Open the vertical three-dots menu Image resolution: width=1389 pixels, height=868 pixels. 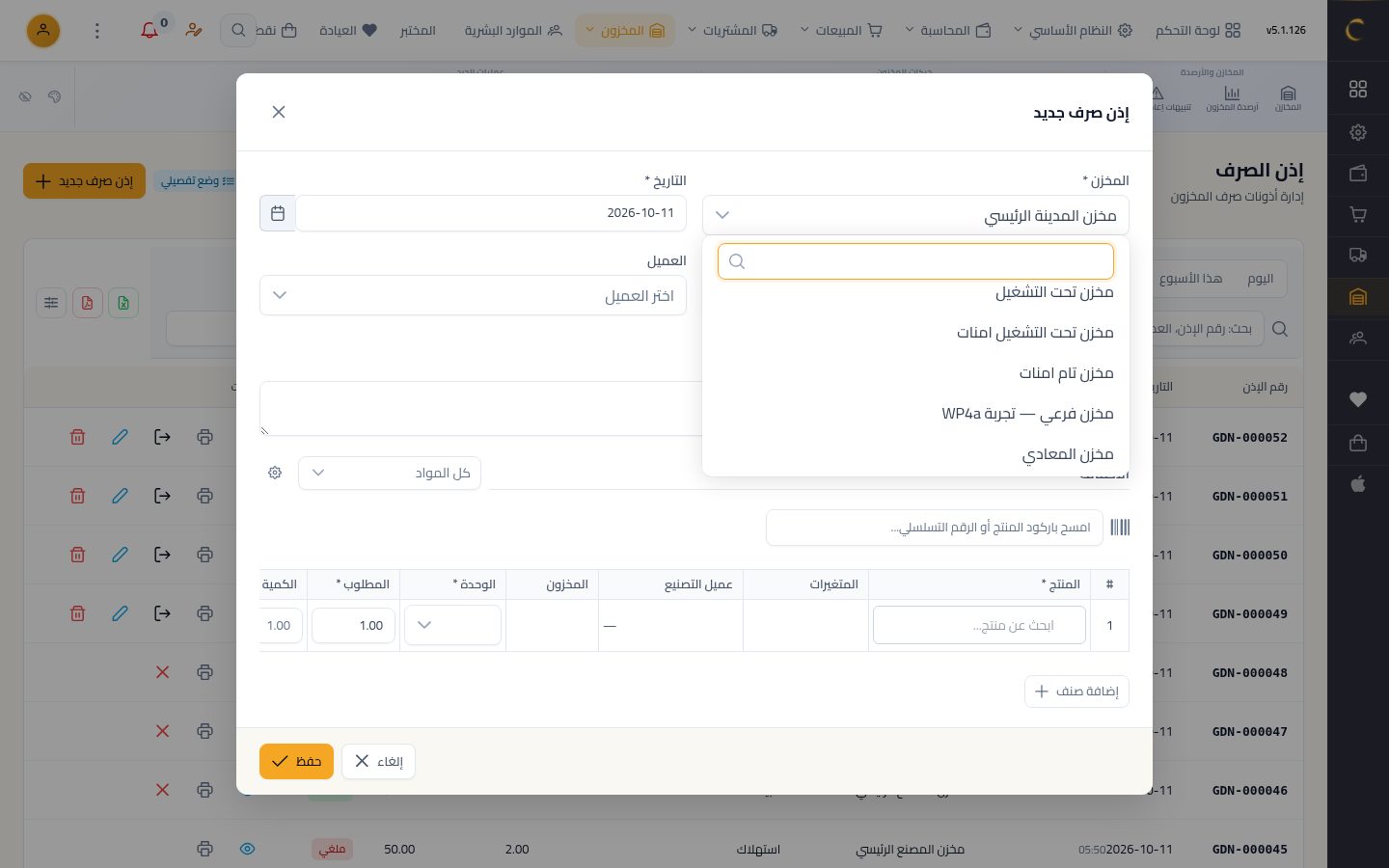click(96, 31)
